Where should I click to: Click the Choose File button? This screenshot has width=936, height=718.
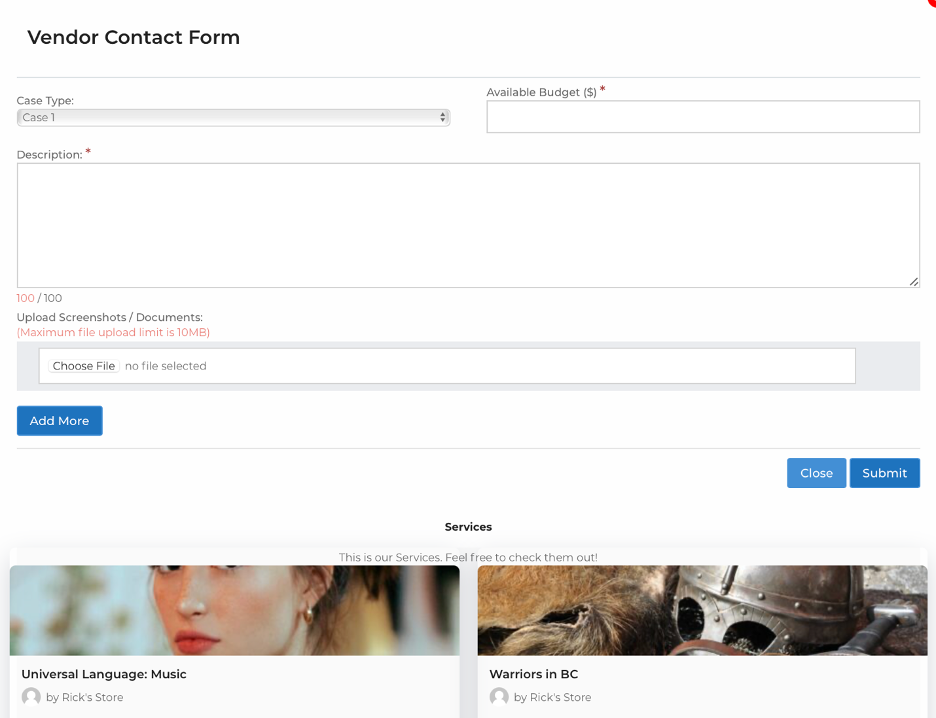point(84,366)
